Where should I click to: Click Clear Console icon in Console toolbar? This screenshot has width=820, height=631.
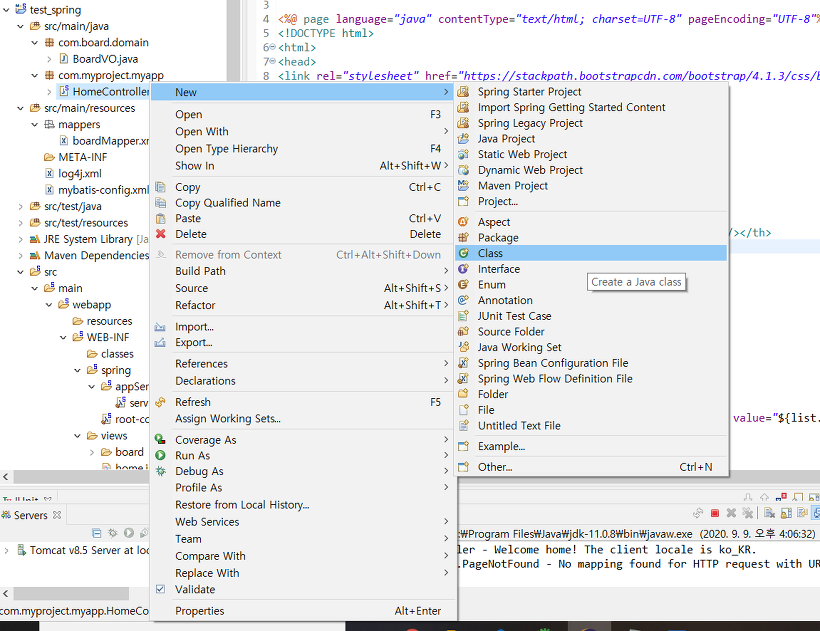coord(769,513)
